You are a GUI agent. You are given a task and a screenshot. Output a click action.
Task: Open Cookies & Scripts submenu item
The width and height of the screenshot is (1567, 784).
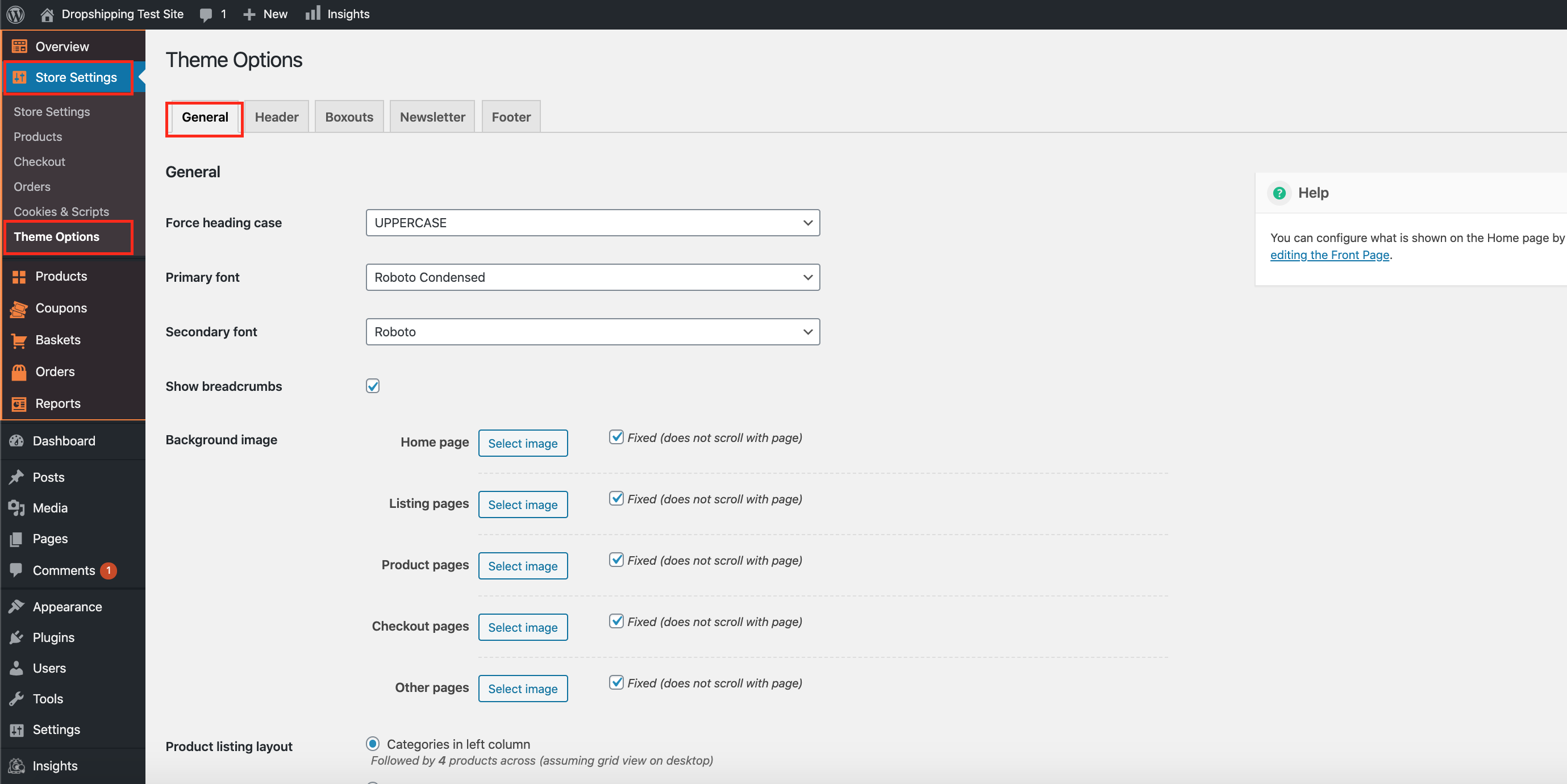[61, 212]
